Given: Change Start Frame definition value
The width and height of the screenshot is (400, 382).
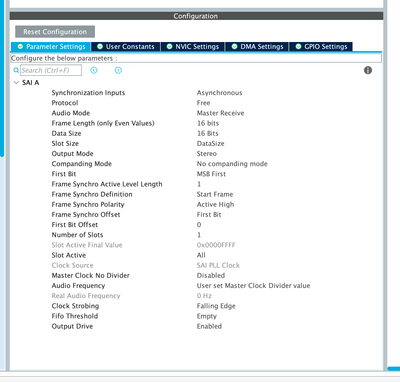Looking at the screenshot, I should 215,194.
